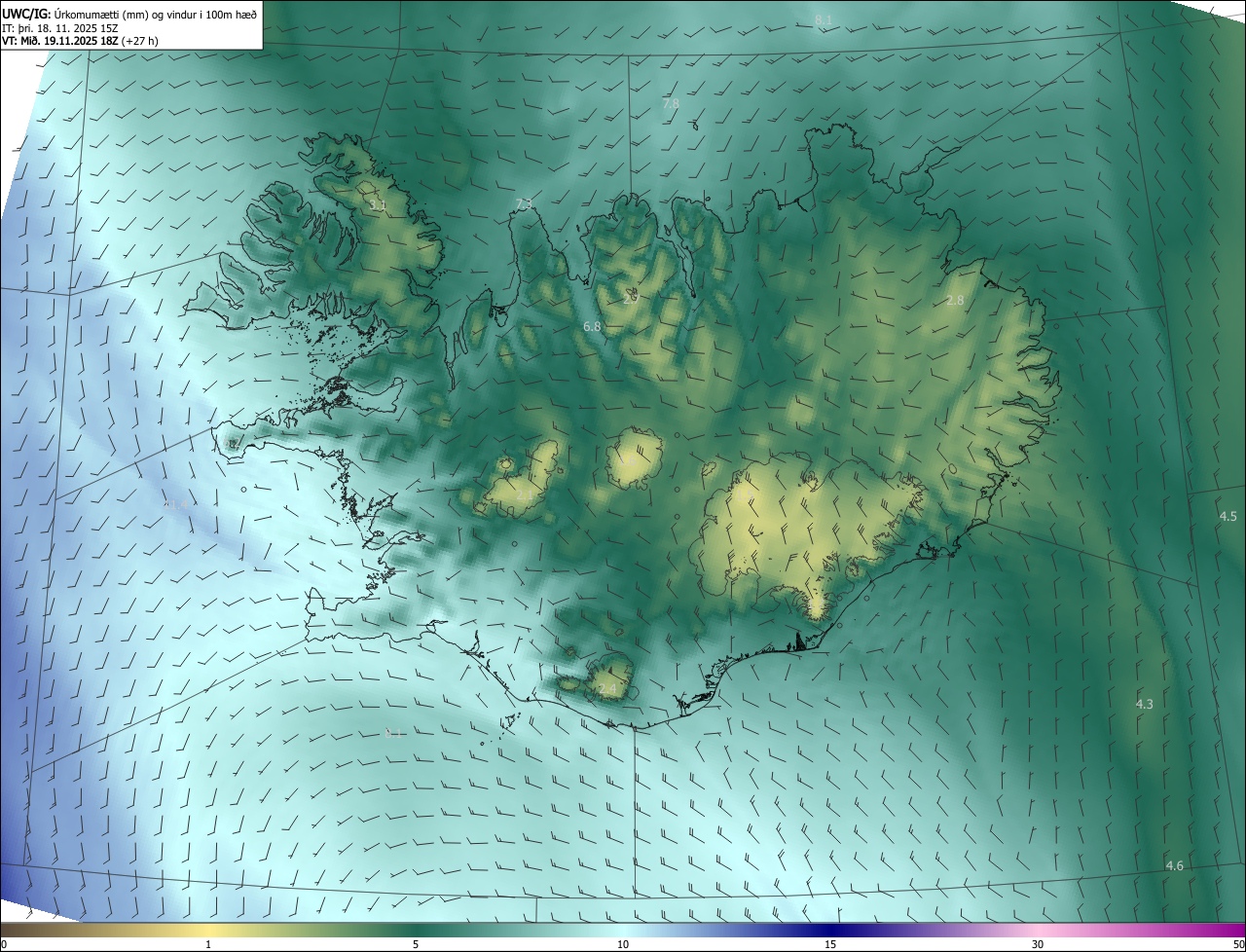Click the title 'UWC/IG: Úrkomumætti (mm) og vindur í 100m hæð'

click(x=130, y=13)
